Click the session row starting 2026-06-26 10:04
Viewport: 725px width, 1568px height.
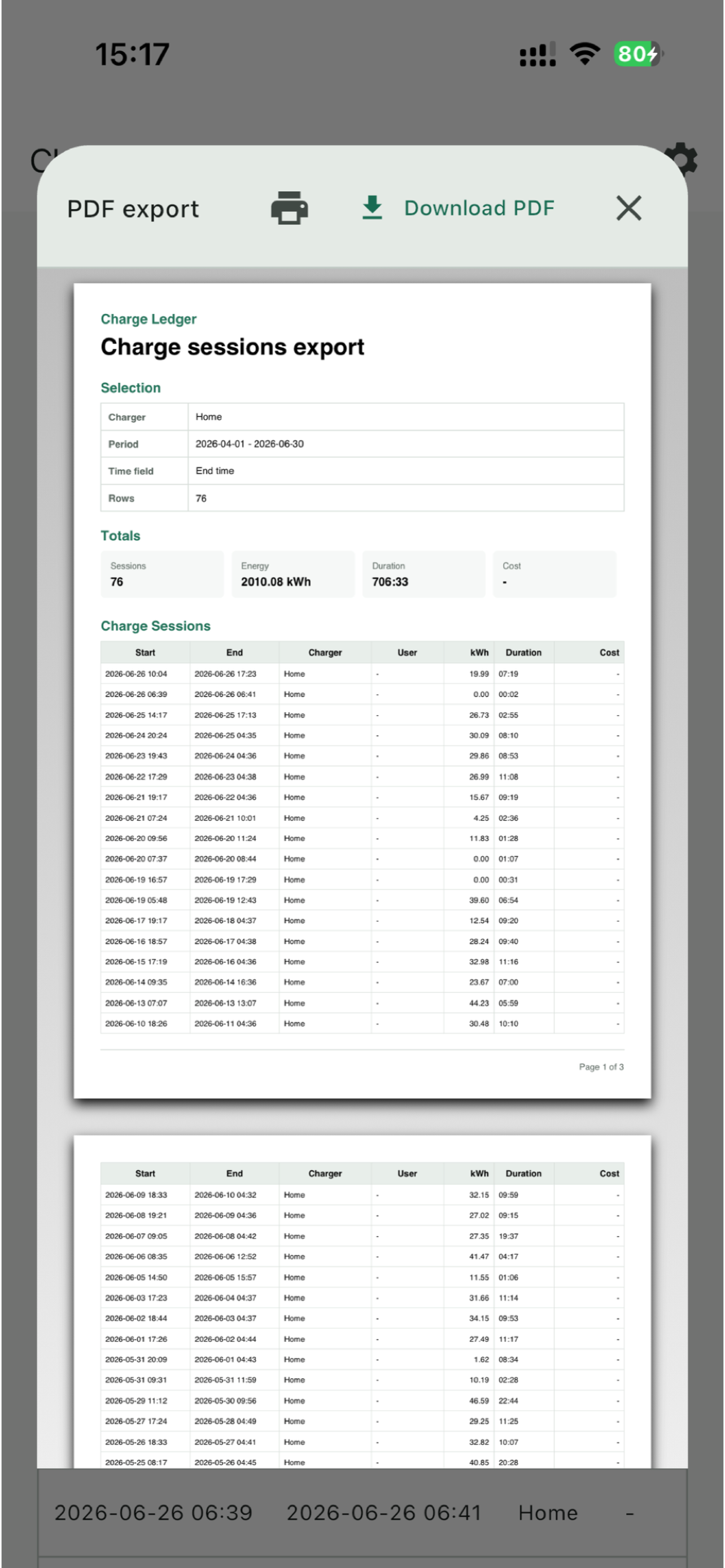[362, 674]
